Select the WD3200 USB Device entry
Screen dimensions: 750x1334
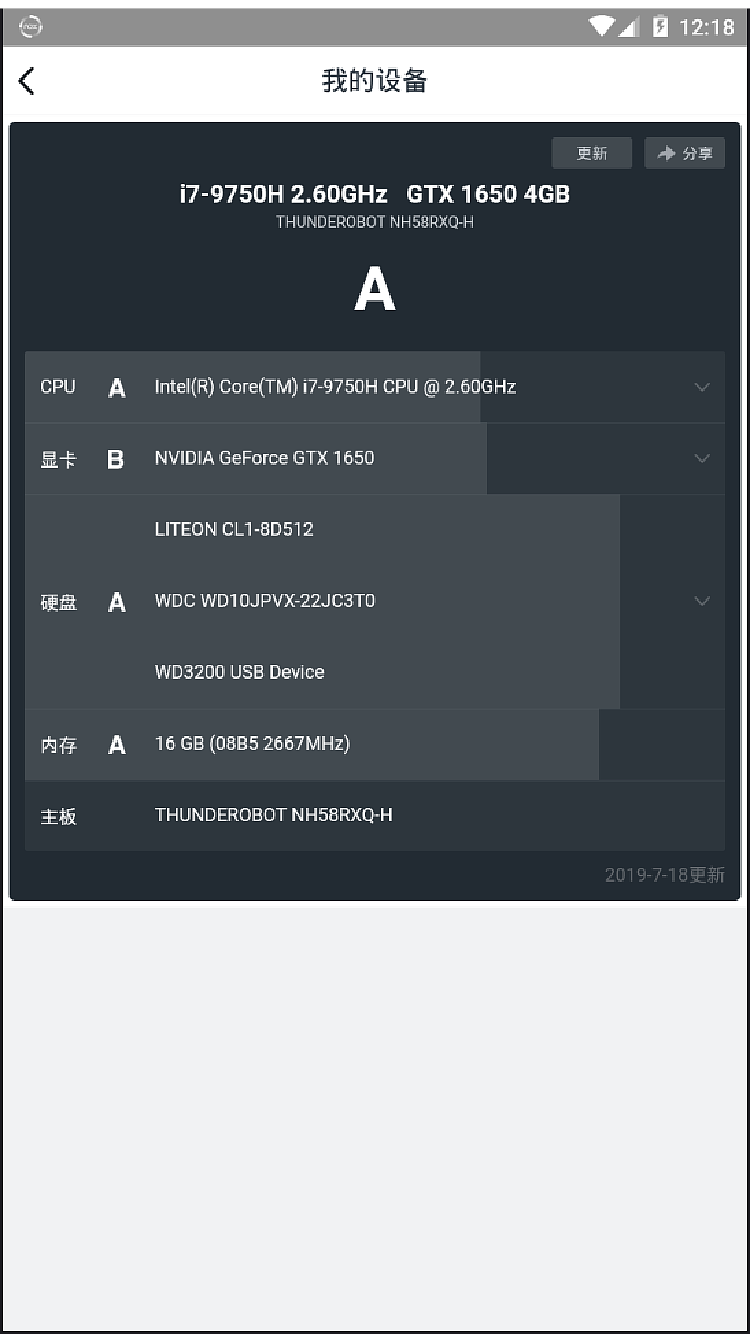[x=239, y=672]
